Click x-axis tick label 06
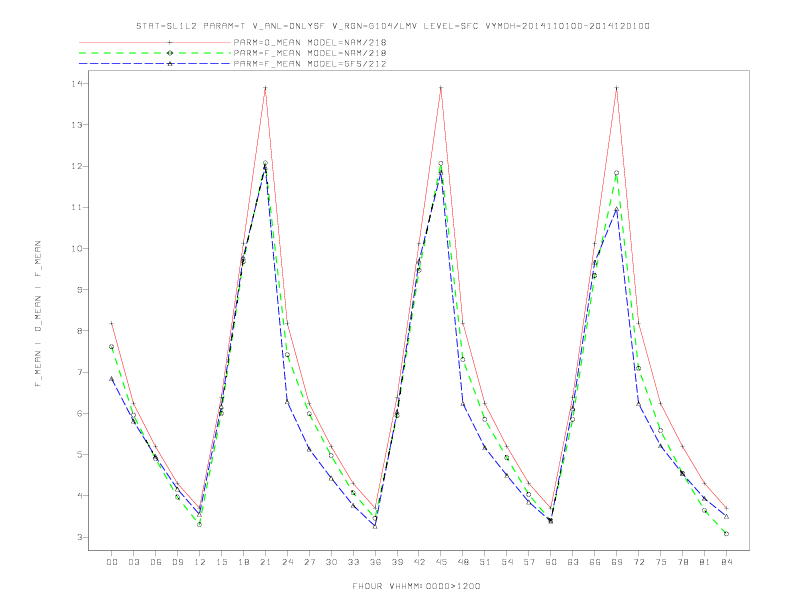This screenshot has width=792, height=612. (156, 562)
